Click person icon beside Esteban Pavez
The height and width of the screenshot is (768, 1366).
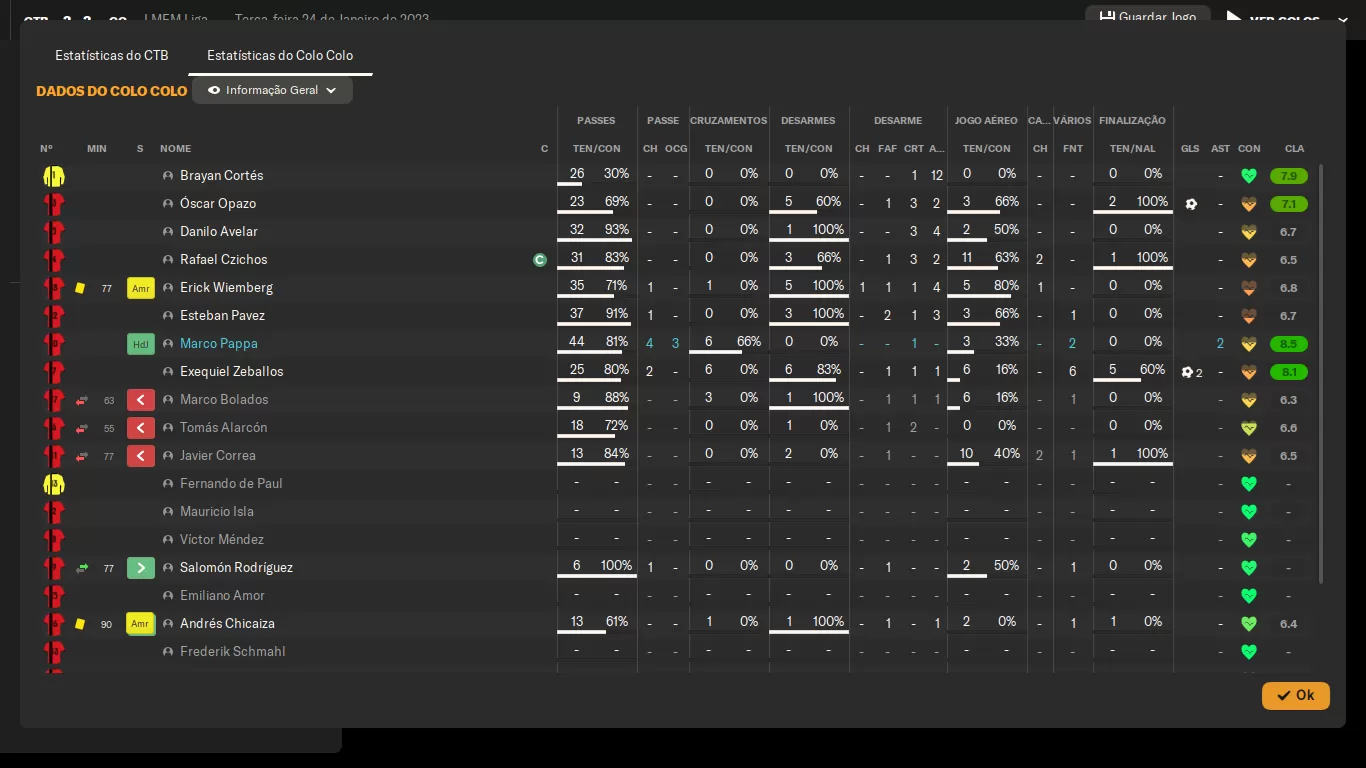click(168, 316)
